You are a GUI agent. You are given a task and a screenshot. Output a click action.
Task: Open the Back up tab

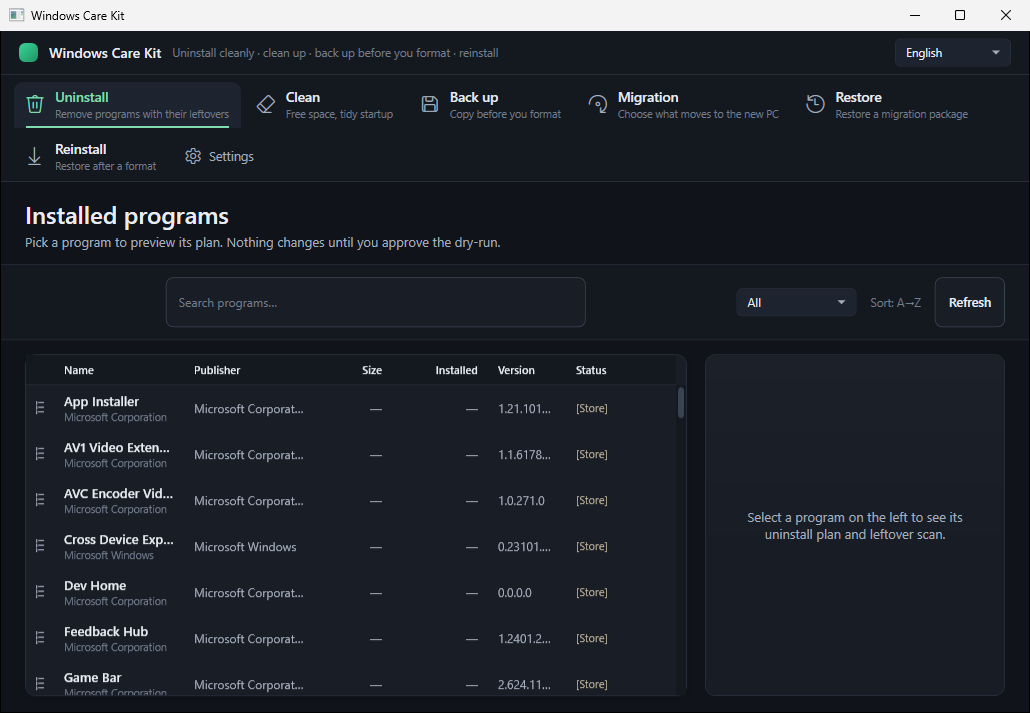tap(491, 104)
